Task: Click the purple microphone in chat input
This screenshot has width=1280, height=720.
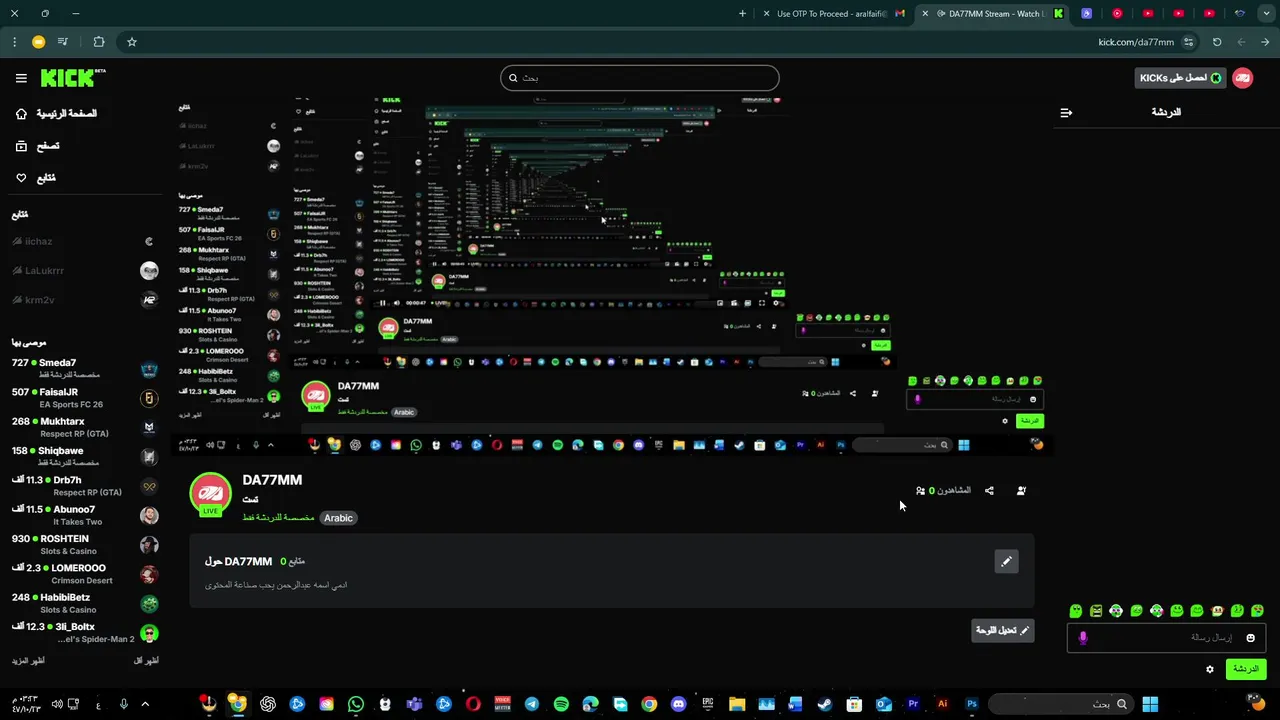Action: [1083, 638]
